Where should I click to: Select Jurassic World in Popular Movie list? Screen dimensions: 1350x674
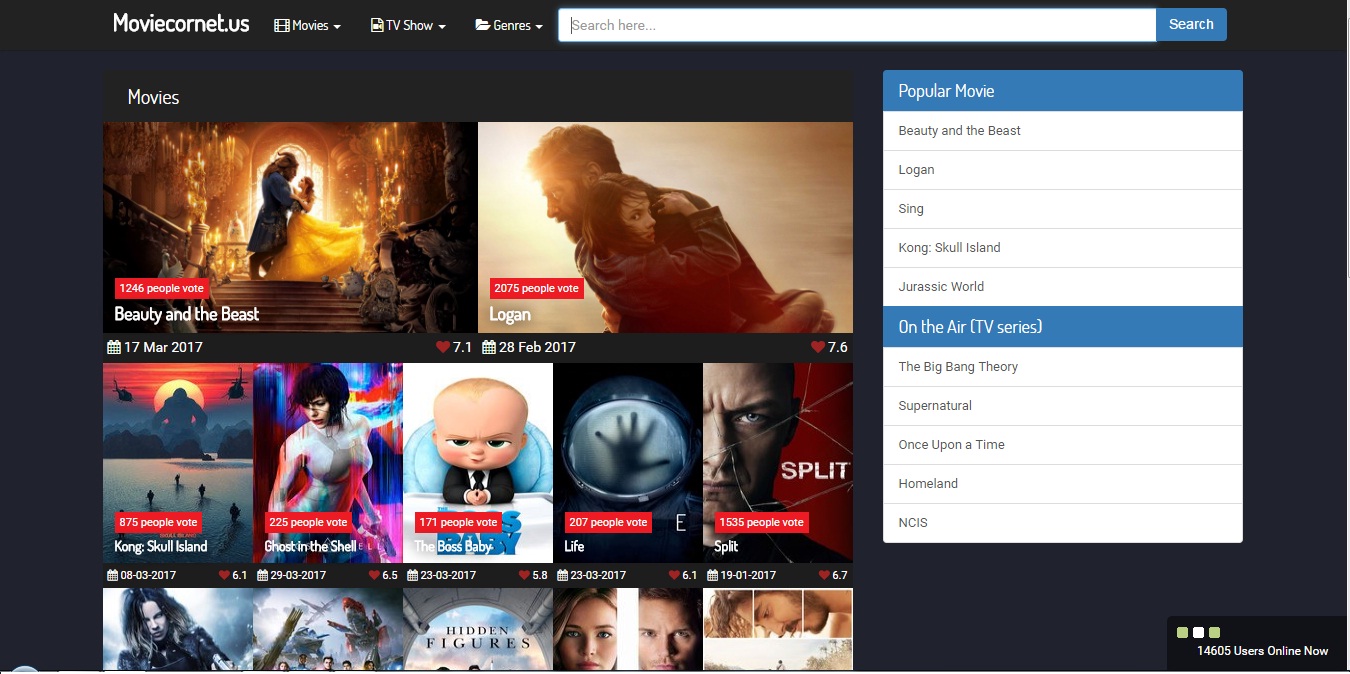point(1063,287)
